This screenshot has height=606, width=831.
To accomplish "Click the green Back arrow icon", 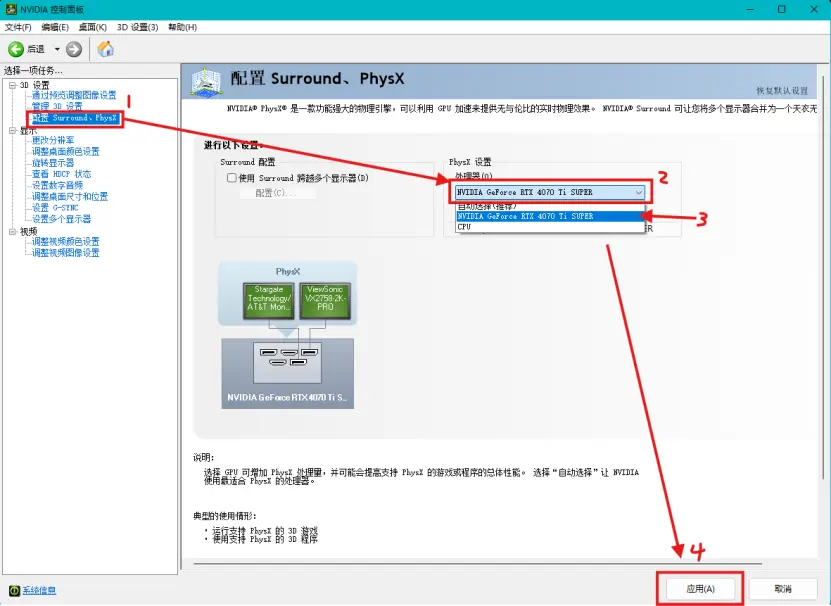I will tap(16, 49).
